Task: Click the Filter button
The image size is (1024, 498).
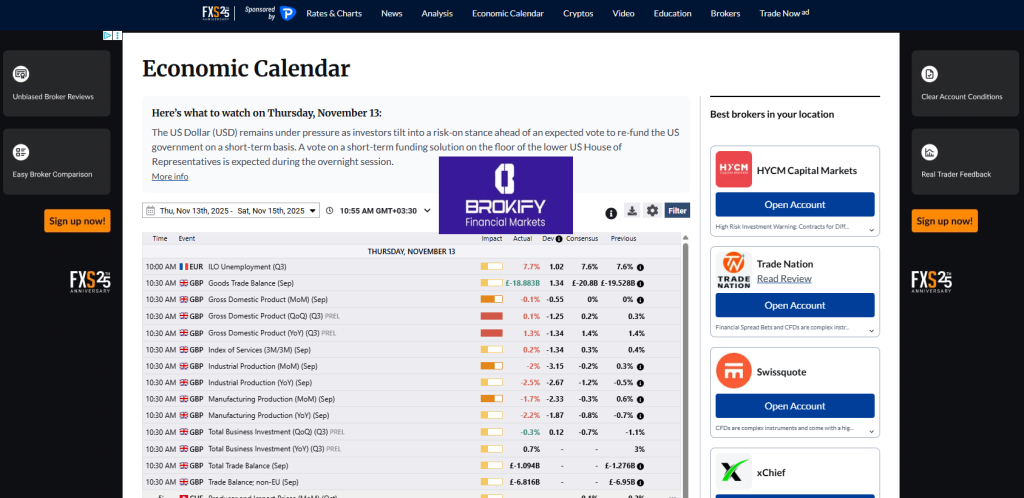Action: [677, 211]
